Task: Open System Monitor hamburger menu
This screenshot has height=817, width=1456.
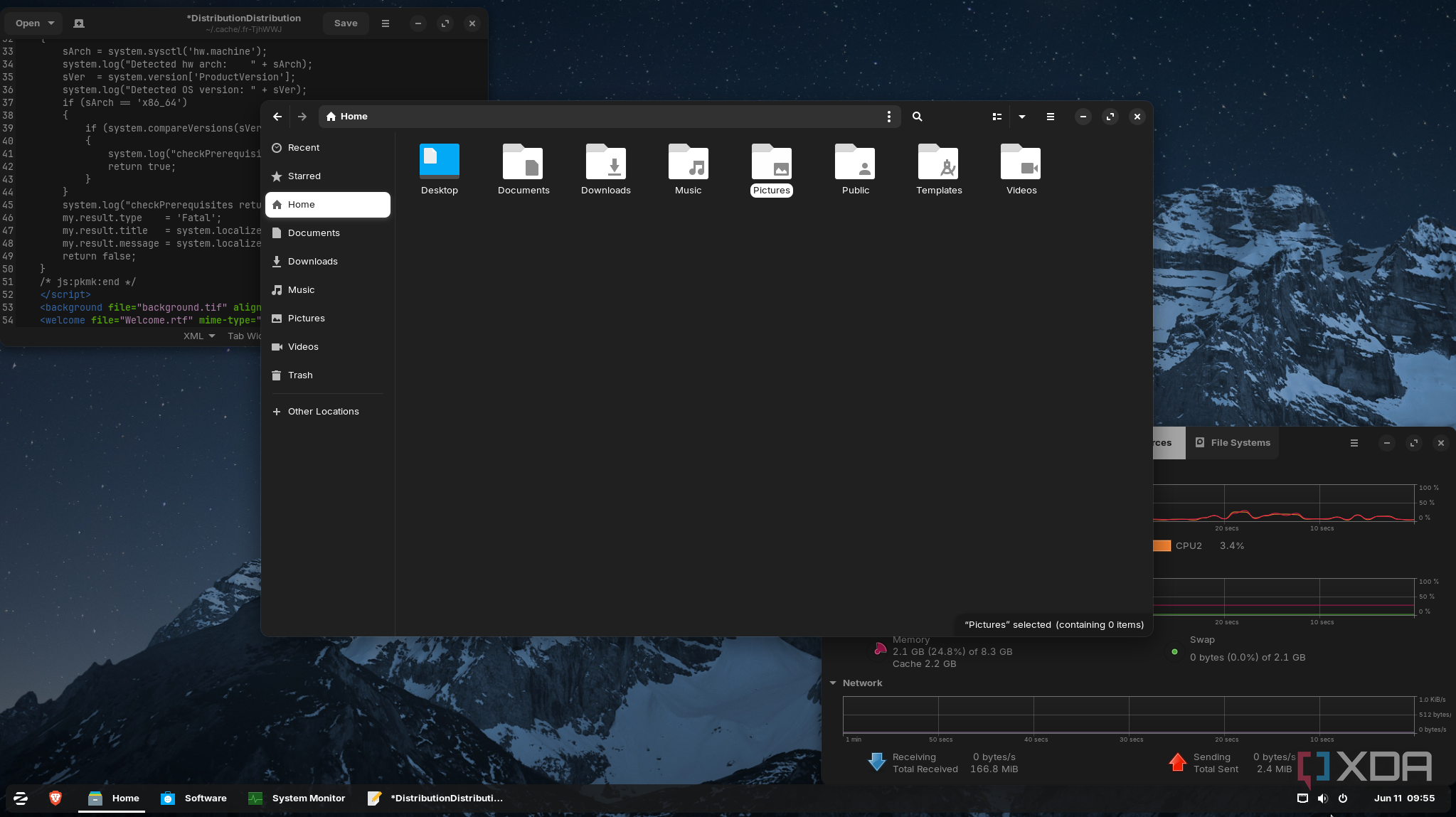Action: pos(1354,443)
